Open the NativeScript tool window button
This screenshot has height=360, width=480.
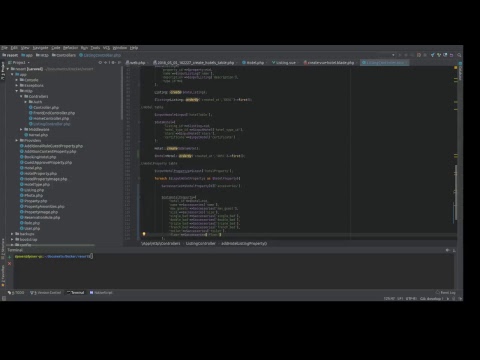pyautogui.click(x=101, y=293)
